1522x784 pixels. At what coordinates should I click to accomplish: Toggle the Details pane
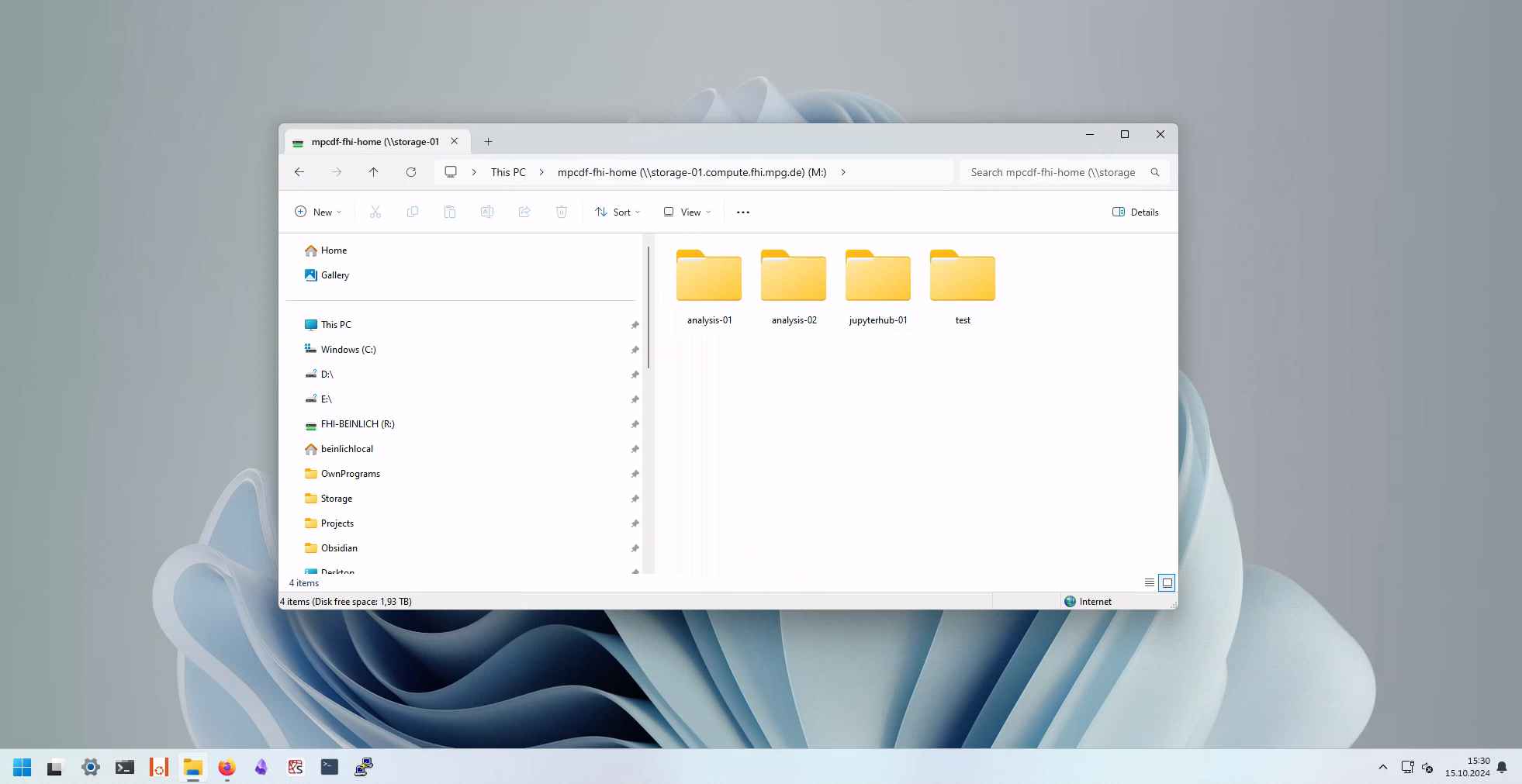(x=1136, y=212)
